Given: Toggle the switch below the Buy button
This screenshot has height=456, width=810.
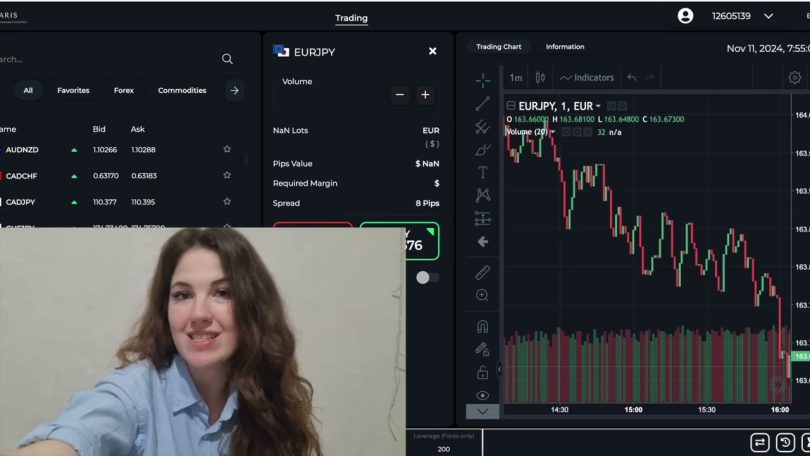Looking at the screenshot, I should tap(427, 277).
